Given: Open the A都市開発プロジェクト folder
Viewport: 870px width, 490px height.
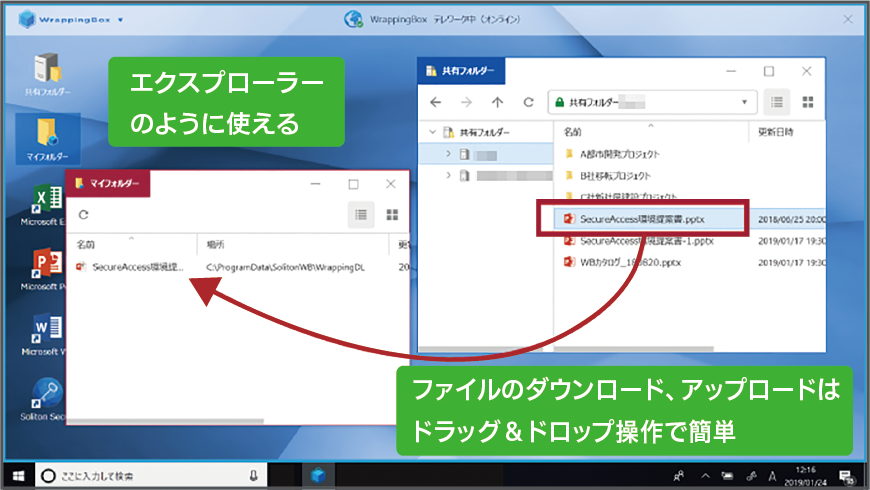Looking at the screenshot, I should [x=613, y=154].
